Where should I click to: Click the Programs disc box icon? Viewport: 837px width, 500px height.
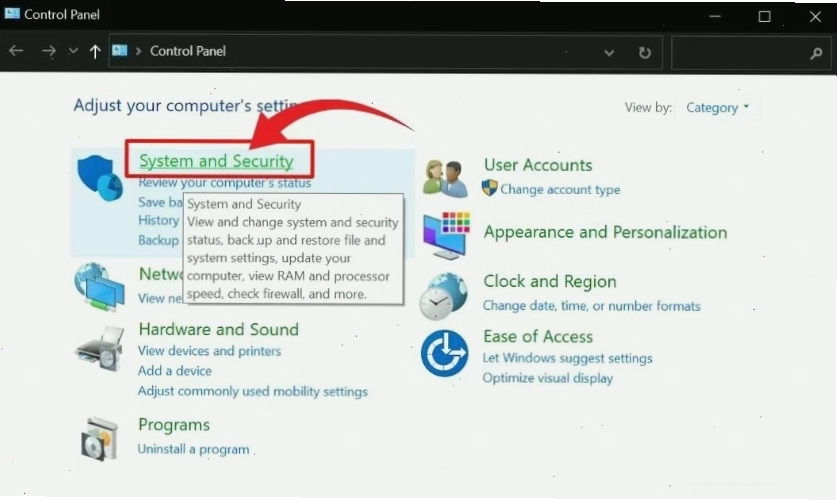coord(99,439)
